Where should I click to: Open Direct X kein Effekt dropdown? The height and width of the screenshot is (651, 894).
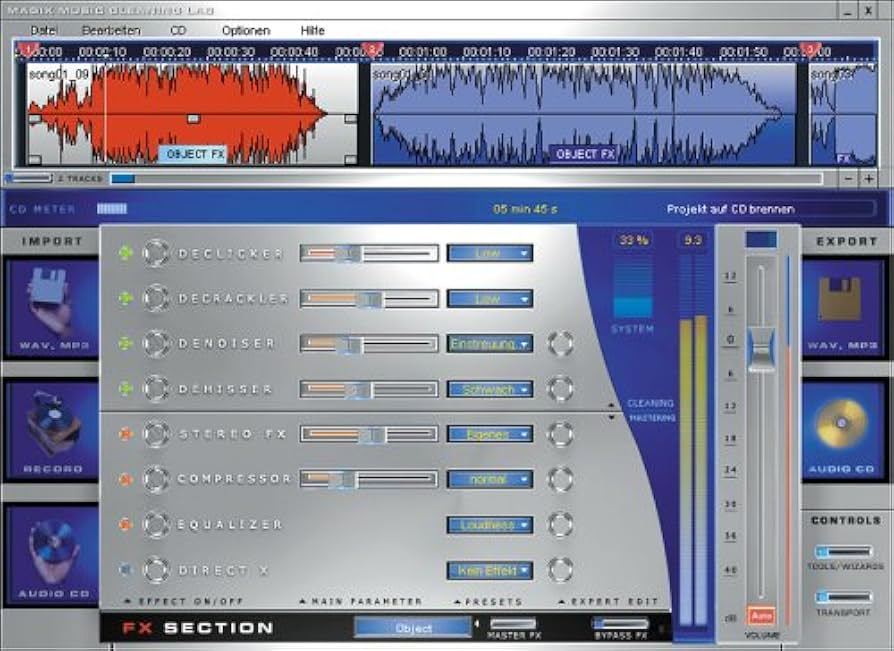pyautogui.click(x=490, y=570)
